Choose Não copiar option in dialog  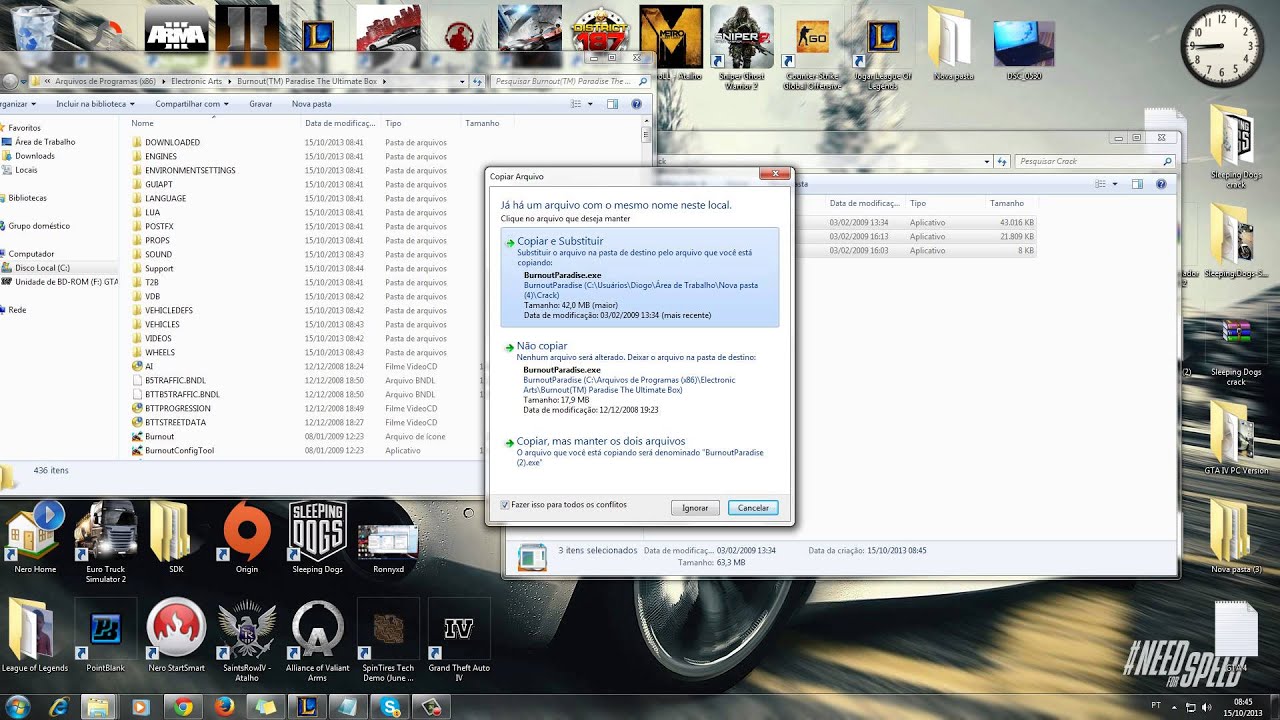point(640,379)
